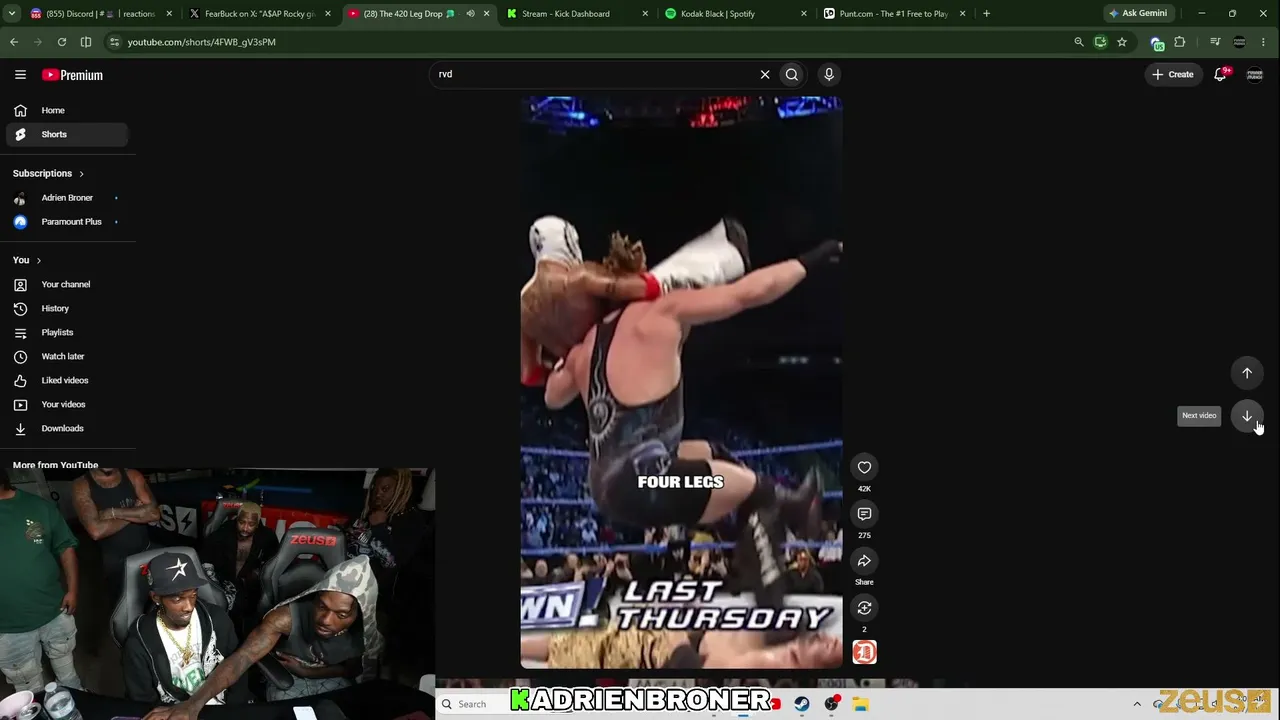Mute the 420 Leg Drop tab audio
Image resolution: width=1280 pixels, height=720 pixels.
[x=470, y=14]
